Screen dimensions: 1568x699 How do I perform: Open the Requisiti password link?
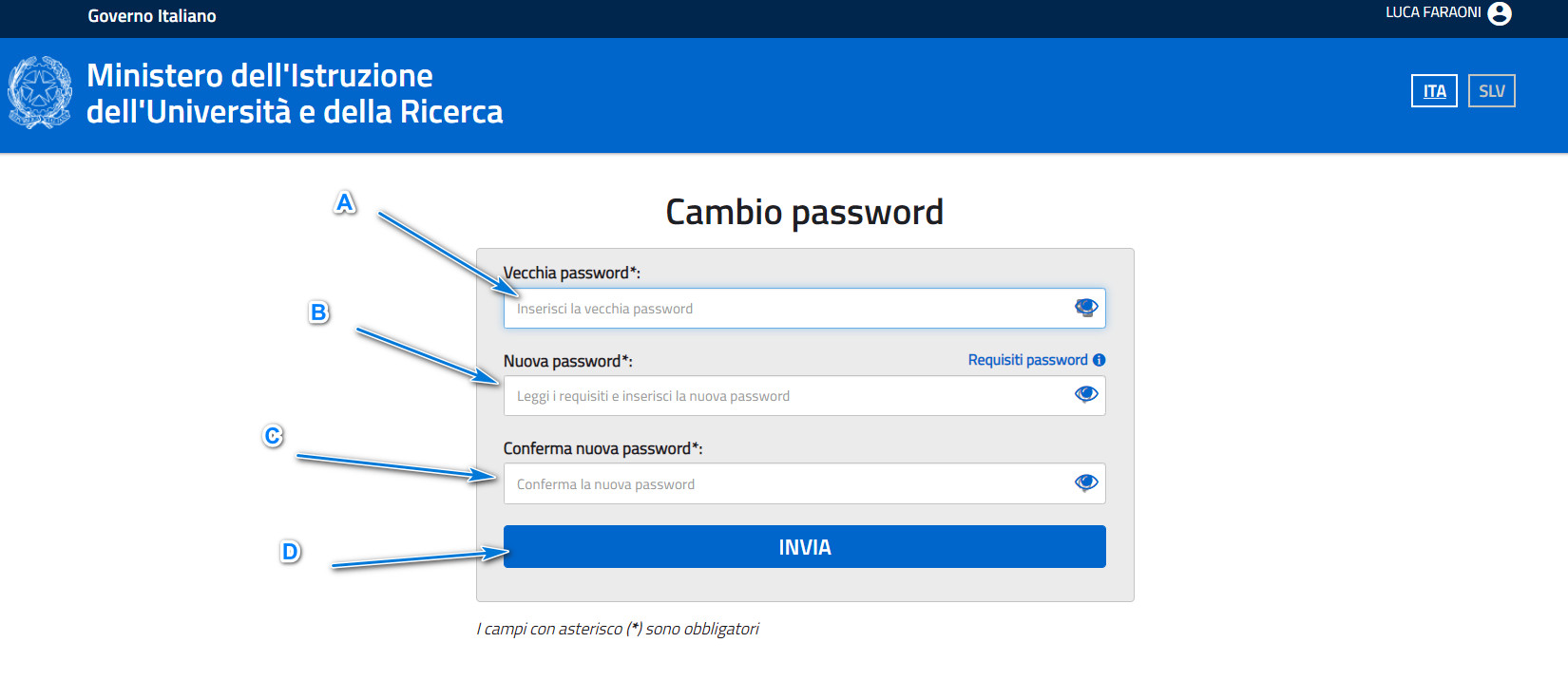pyautogui.click(x=1027, y=360)
